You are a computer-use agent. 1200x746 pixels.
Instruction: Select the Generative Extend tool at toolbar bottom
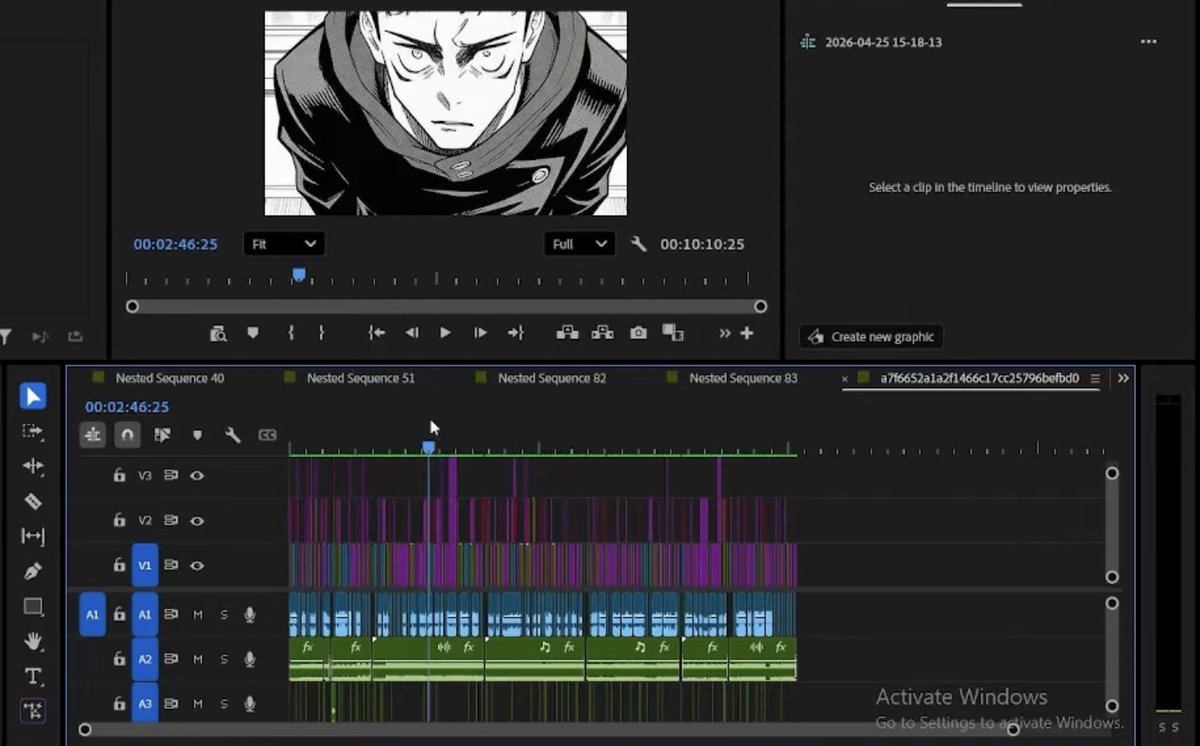click(x=33, y=711)
